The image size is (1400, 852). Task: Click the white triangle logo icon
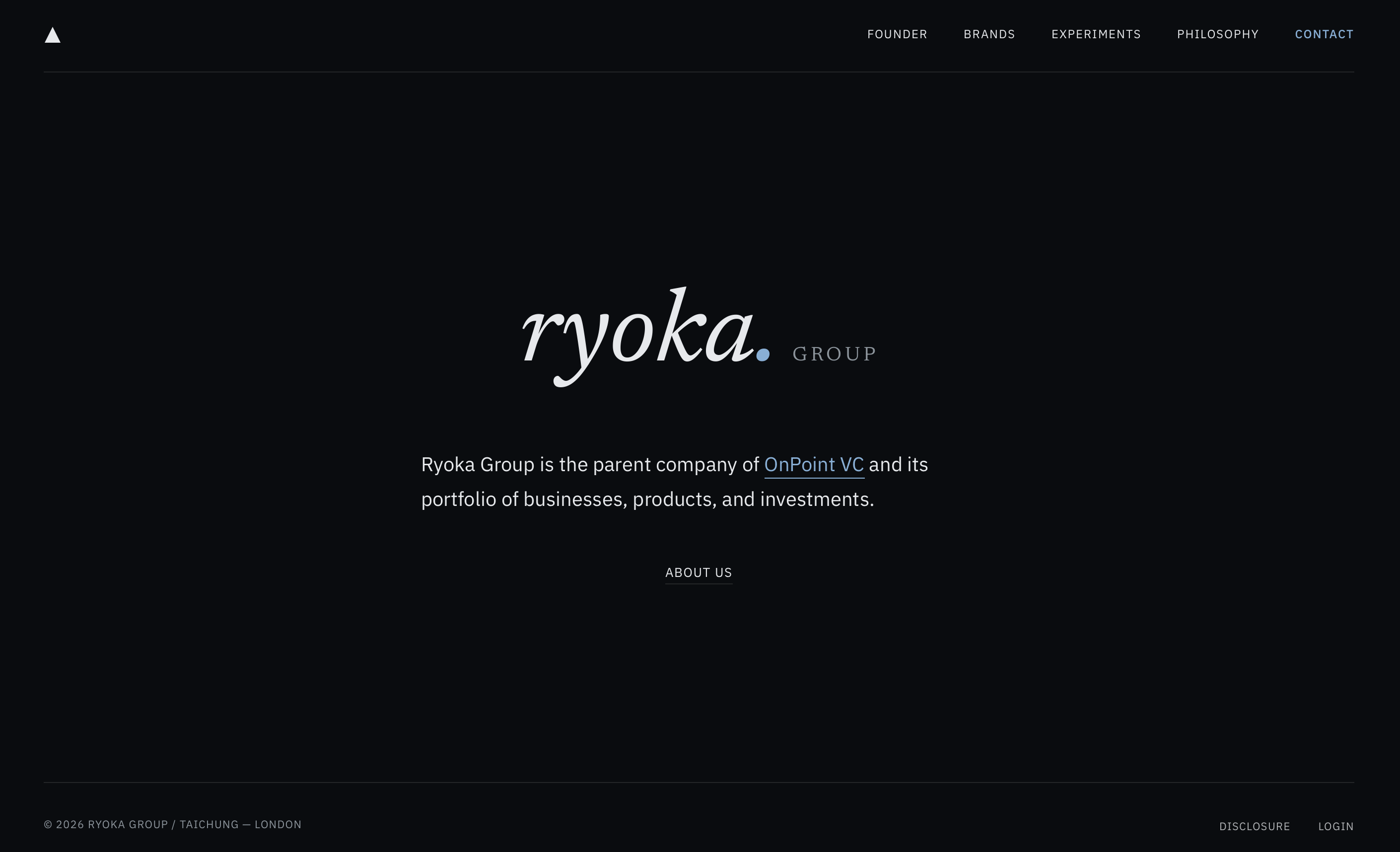(x=52, y=35)
